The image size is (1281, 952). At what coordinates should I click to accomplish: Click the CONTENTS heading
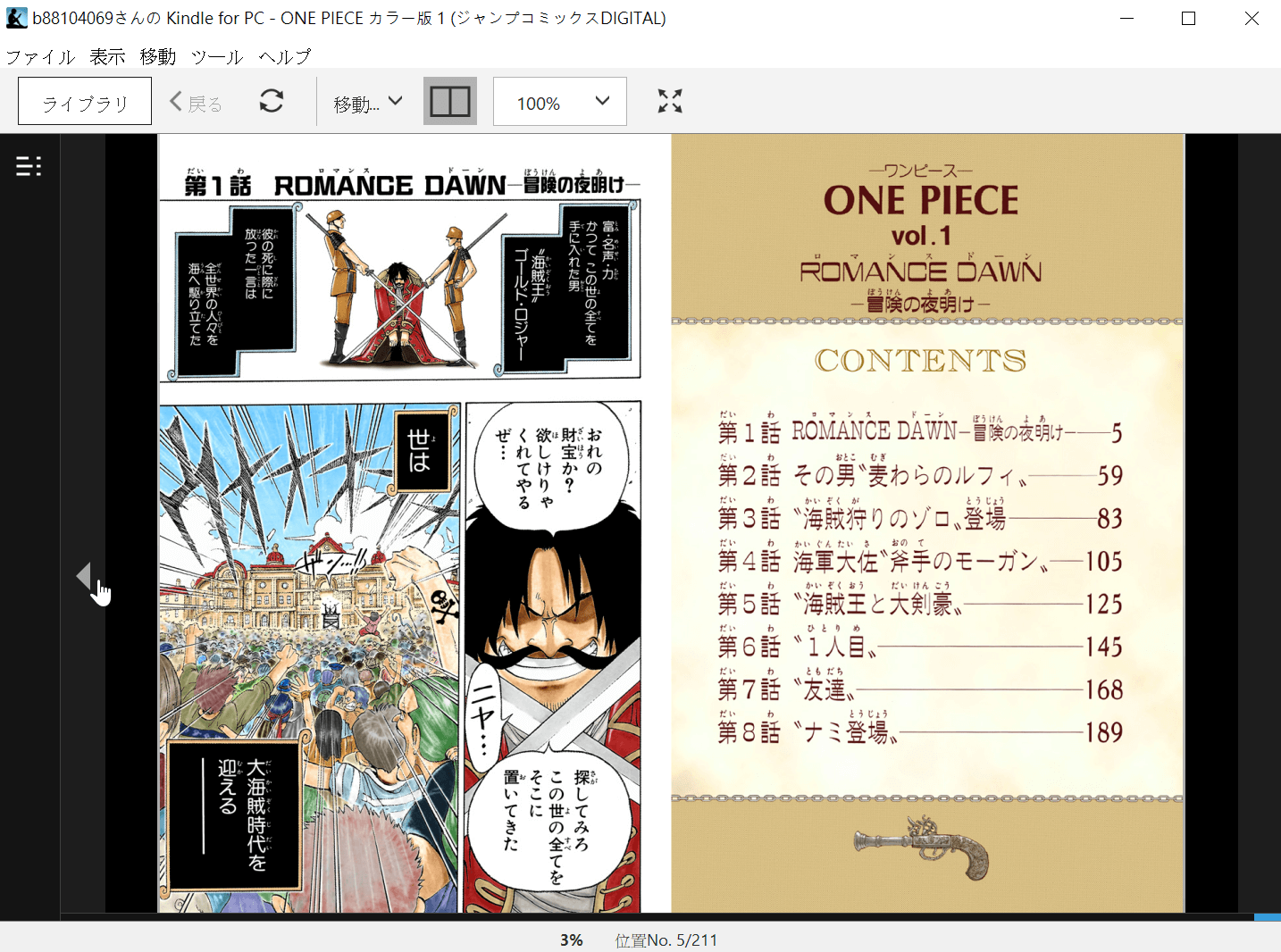coord(920,360)
